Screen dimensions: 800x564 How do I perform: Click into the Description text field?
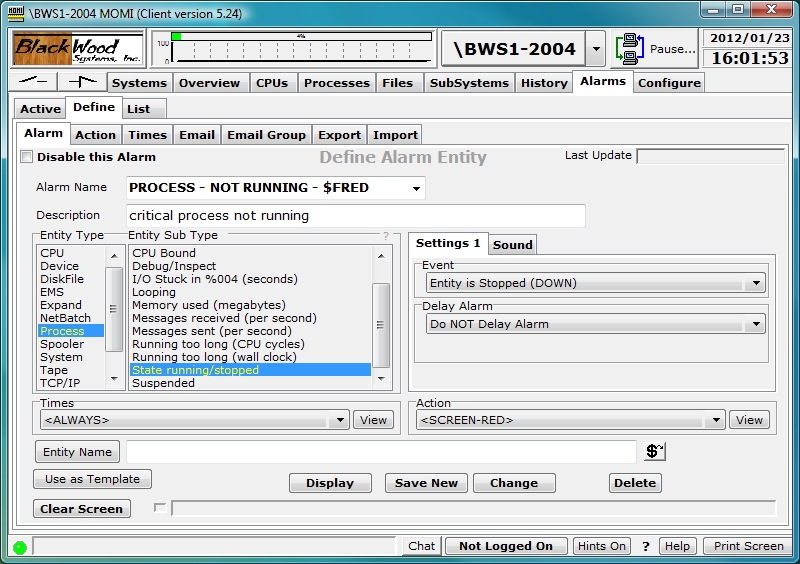point(355,216)
